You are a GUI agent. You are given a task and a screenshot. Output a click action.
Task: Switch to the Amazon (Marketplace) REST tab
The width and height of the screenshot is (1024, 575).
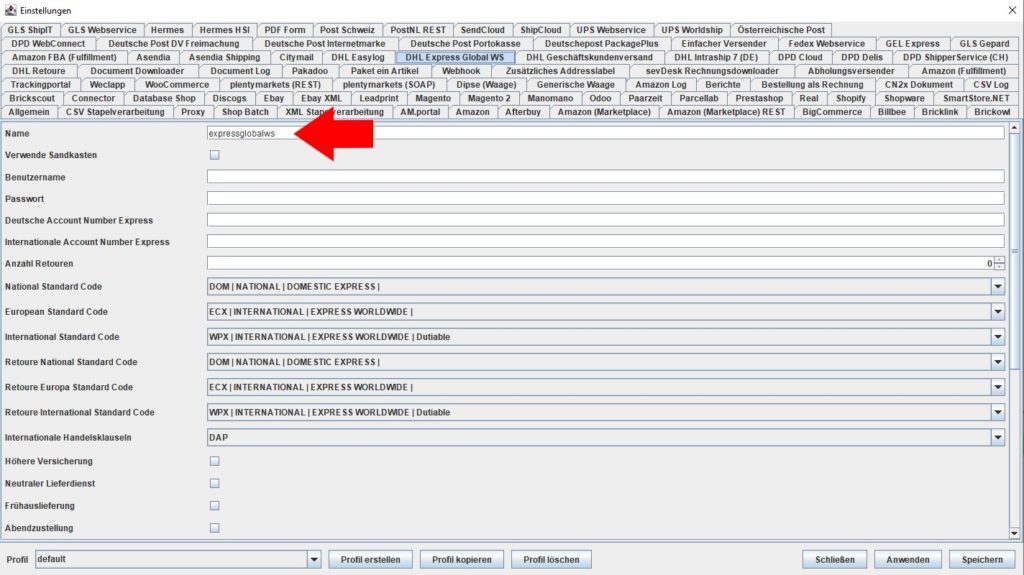pyautogui.click(x=726, y=112)
